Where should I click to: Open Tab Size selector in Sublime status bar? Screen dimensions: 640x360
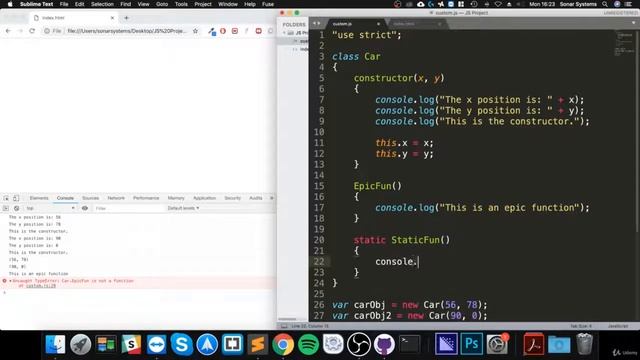(580, 326)
